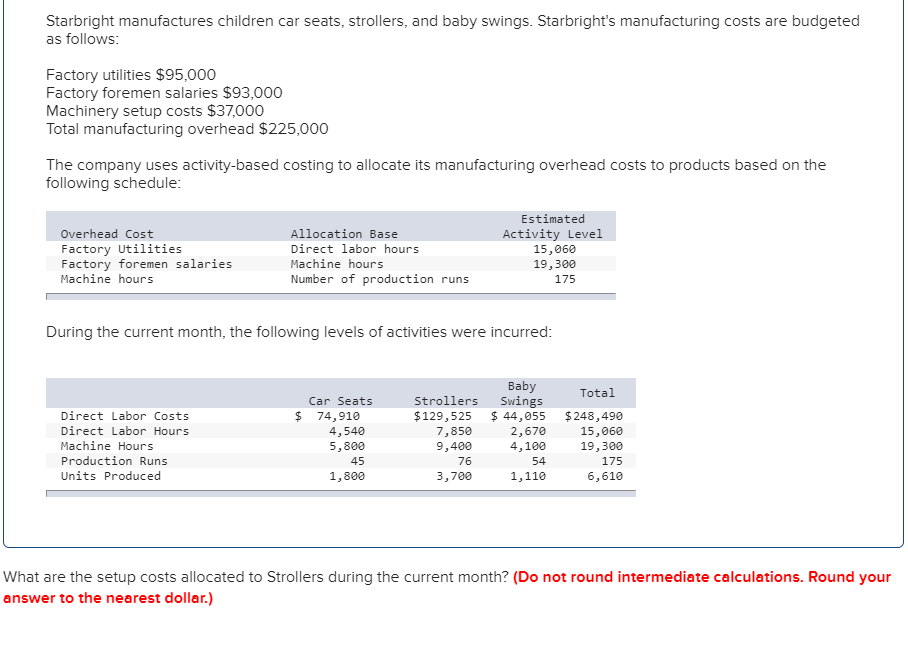Click Strollers direct labor cost $129,525
Viewport: 908px width, 659px height.
click(442, 416)
